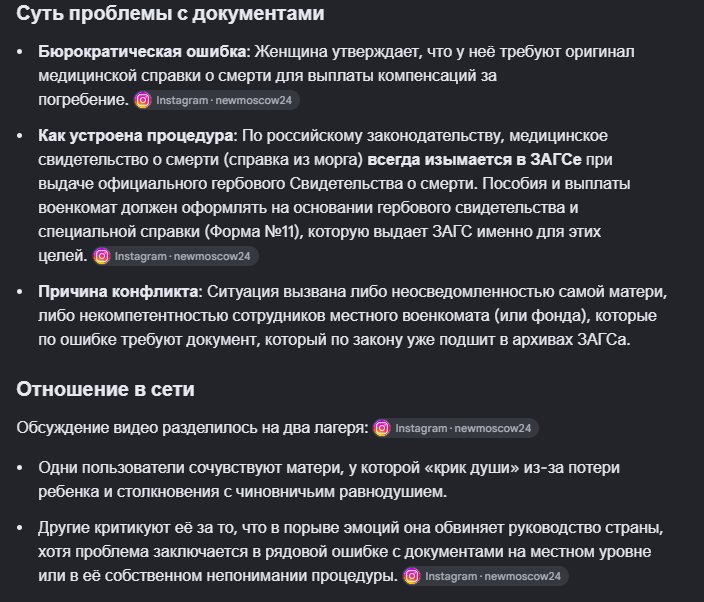Click bullet point beginning 'Другие критикуют её'
This screenshot has height=602, width=704.
click(x=350, y=551)
